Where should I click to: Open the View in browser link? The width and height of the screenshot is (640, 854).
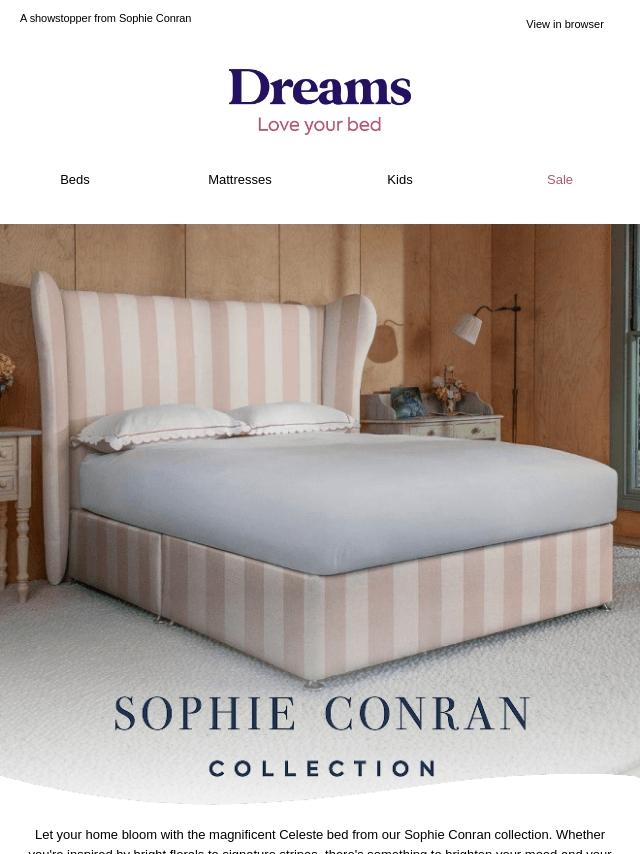(564, 25)
